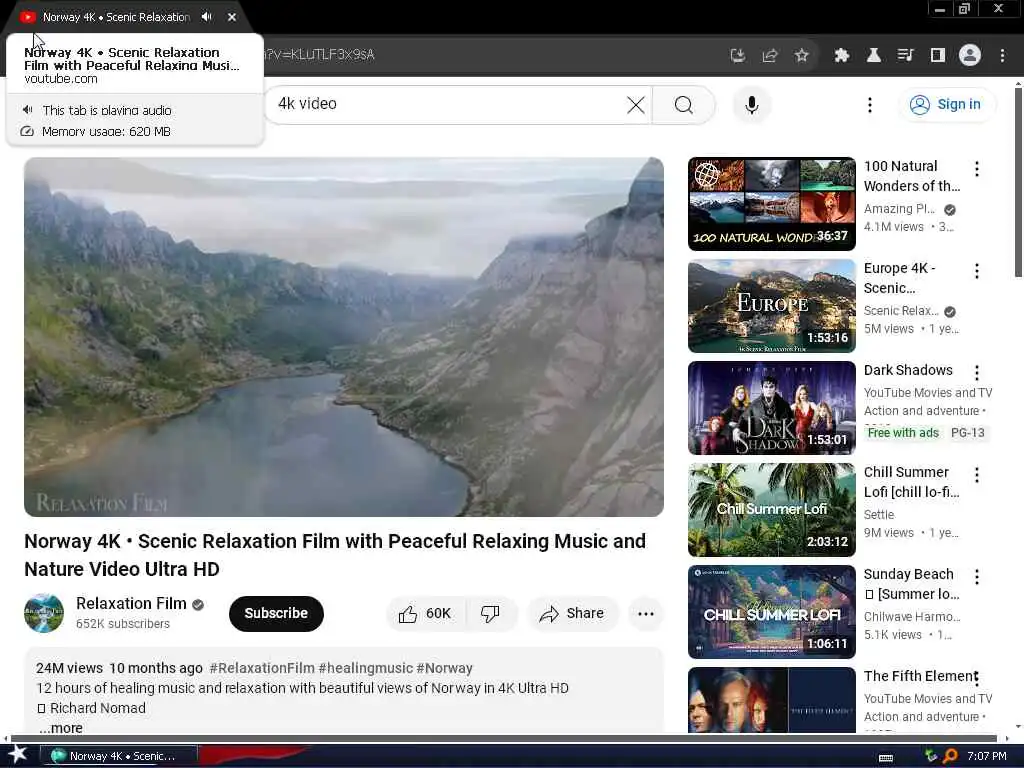Open YouTube settings three-dot menu
This screenshot has height=768, width=1024.
pyautogui.click(x=869, y=104)
